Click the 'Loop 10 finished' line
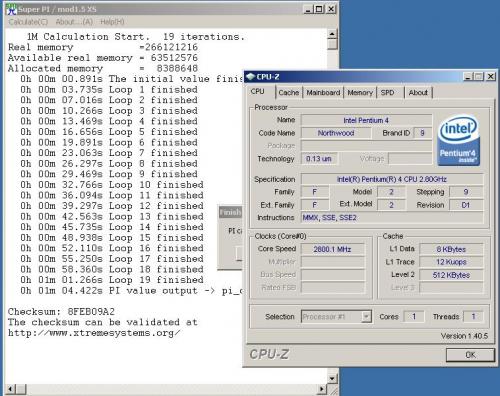500x396 pixels. tap(112, 185)
